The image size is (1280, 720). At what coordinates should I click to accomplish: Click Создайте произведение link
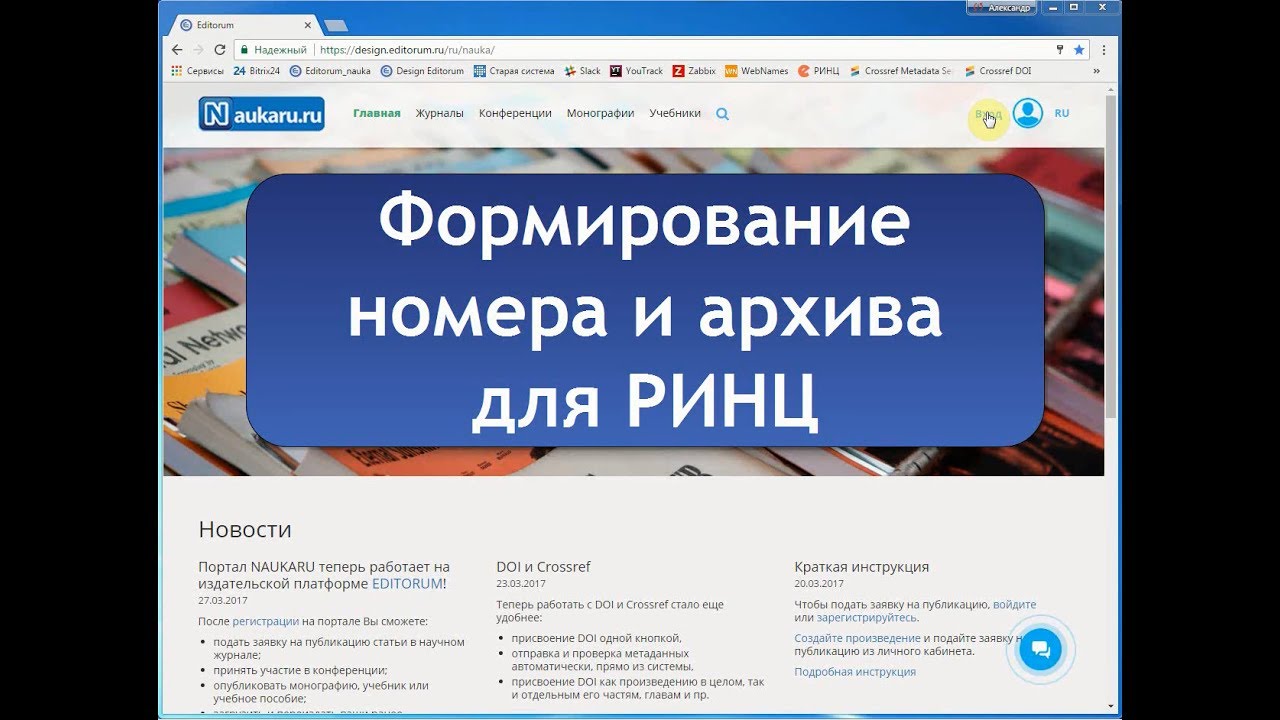pyautogui.click(x=858, y=637)
